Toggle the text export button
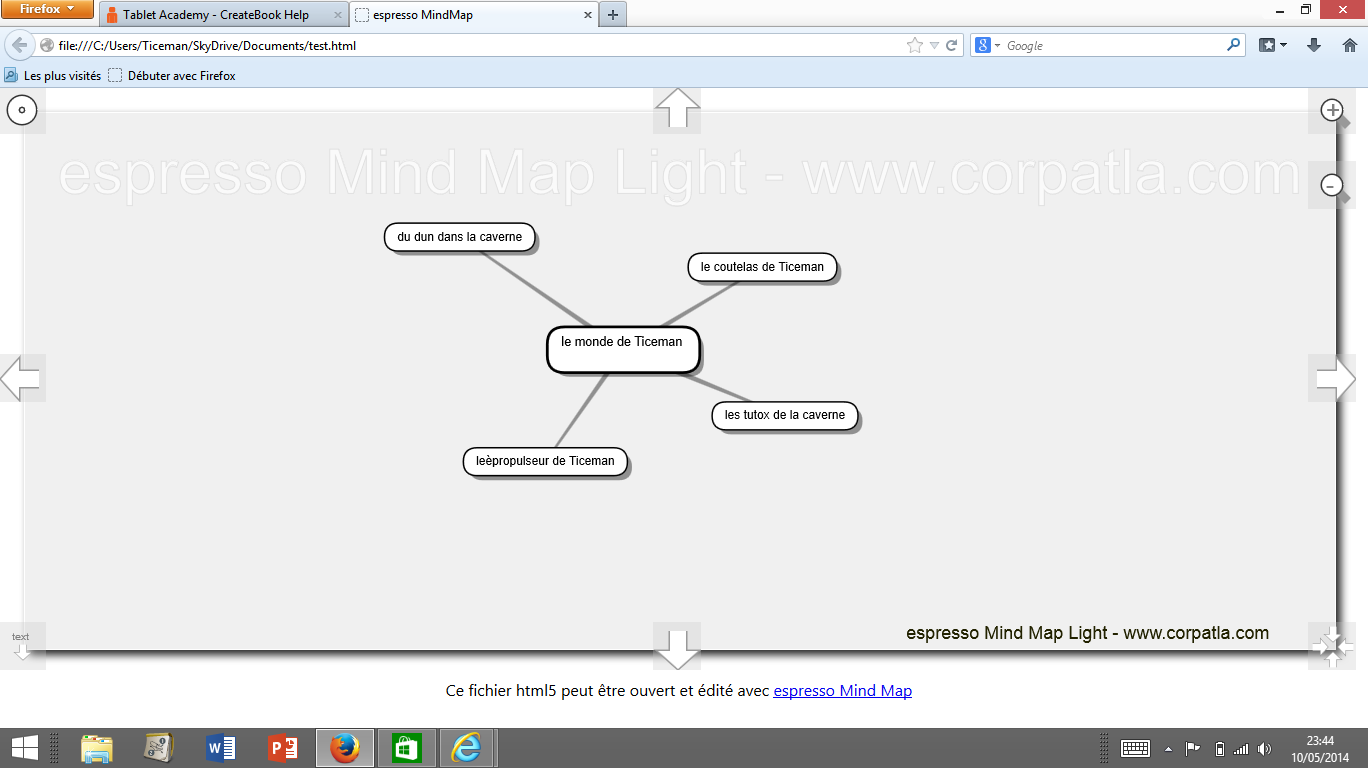Viewport: 1368px width, 768px height. 21,645
